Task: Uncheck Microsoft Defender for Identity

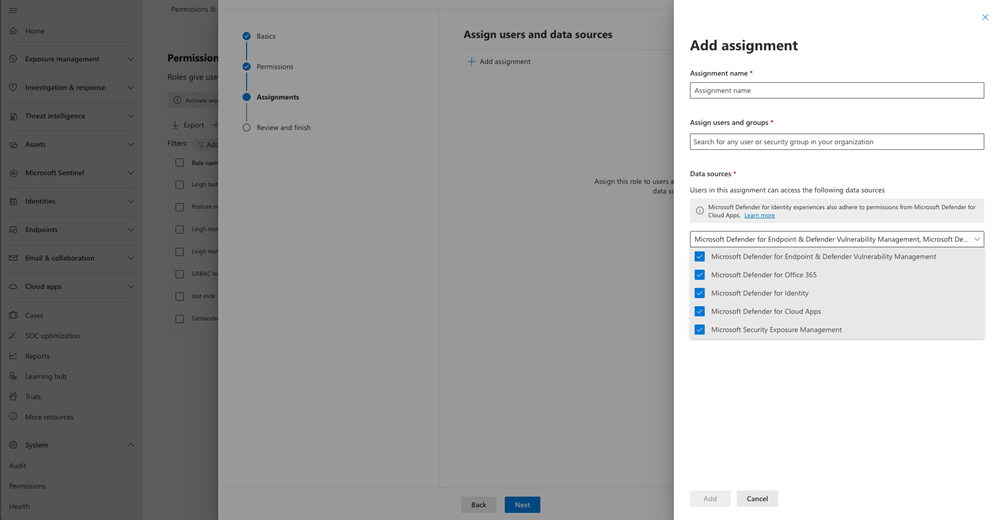Action: pos(700,293)
